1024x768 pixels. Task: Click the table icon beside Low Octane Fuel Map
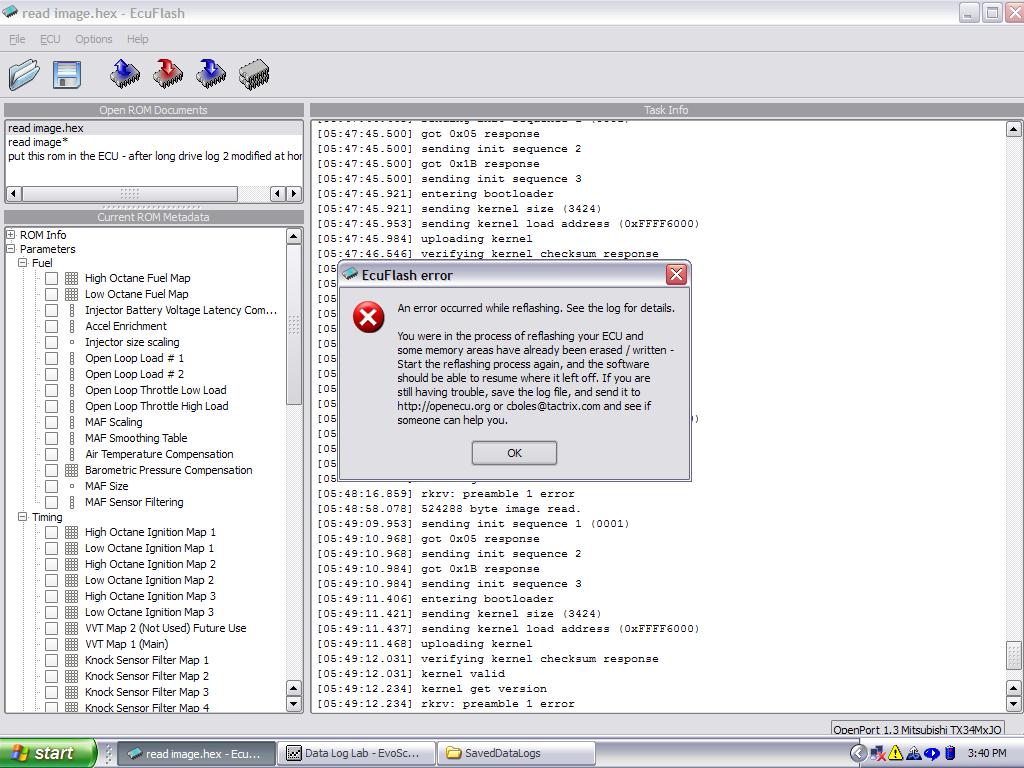coord(72,295)
